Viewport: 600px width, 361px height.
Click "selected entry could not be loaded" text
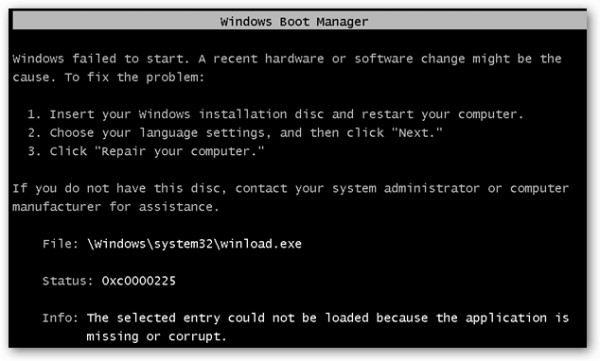(245, 318)
